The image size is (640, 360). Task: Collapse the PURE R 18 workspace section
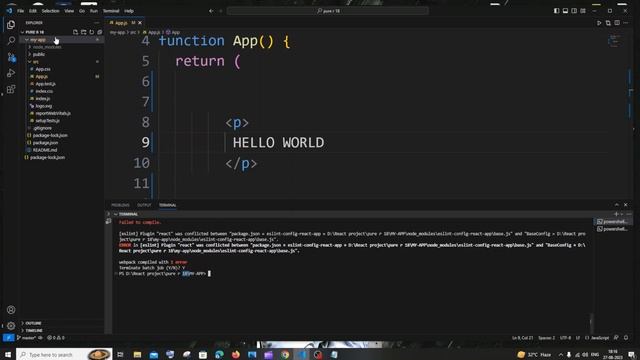[35, 32]
